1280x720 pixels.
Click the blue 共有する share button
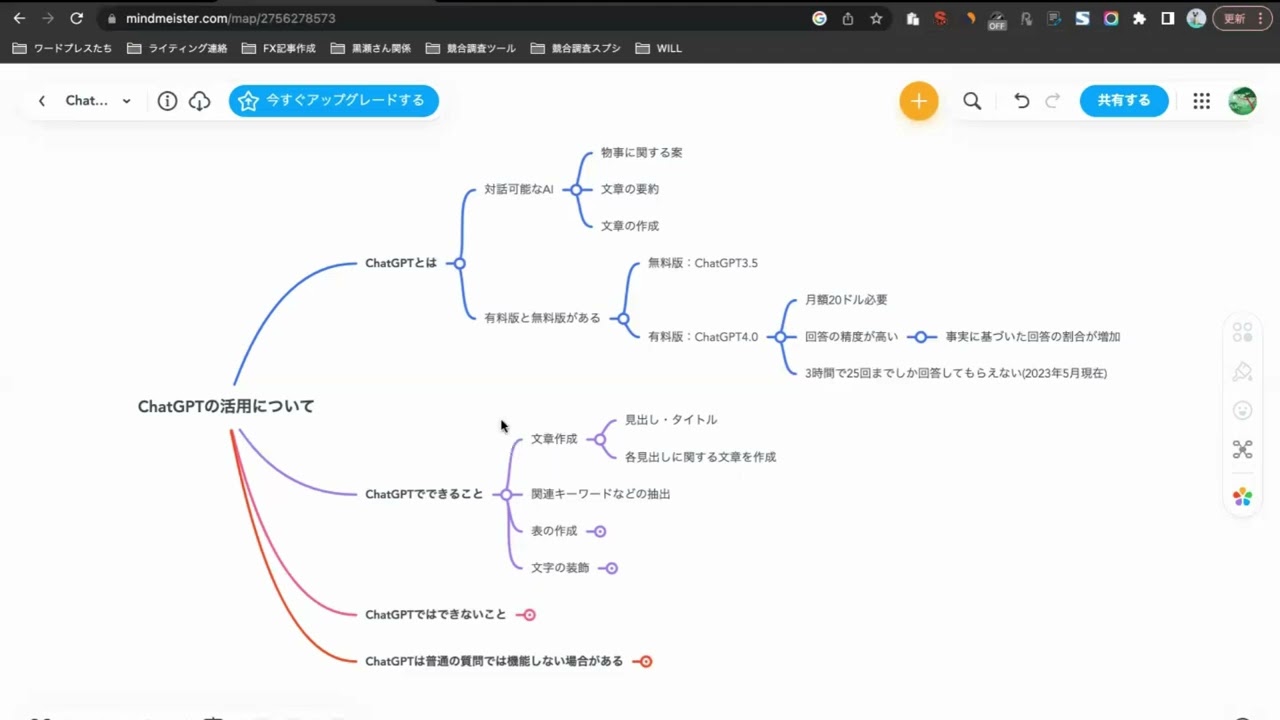point(1124,101)
